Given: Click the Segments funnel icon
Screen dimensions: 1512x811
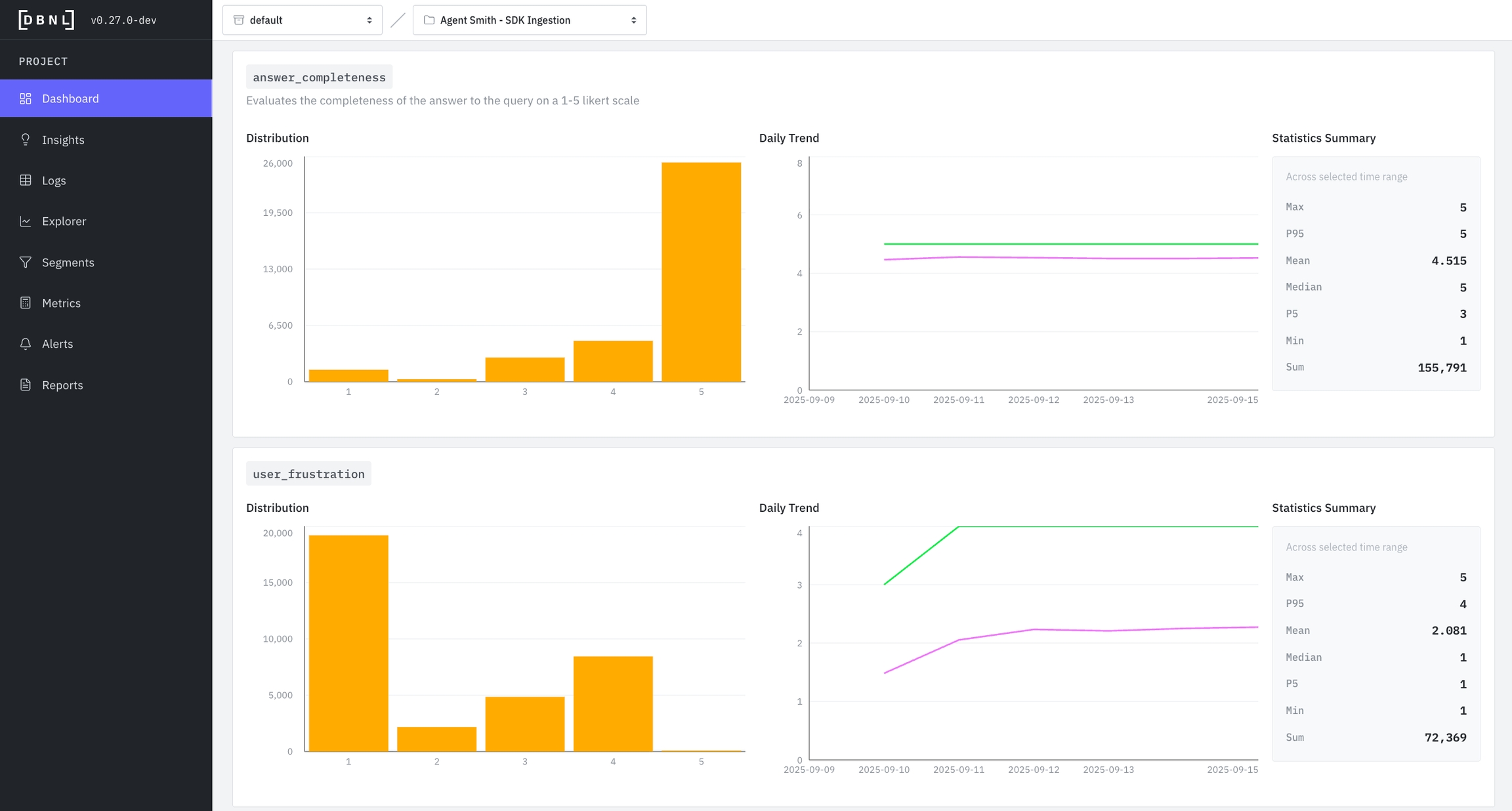Looking at the screenshot, I should pyautogui.click(x=26, y=262).
